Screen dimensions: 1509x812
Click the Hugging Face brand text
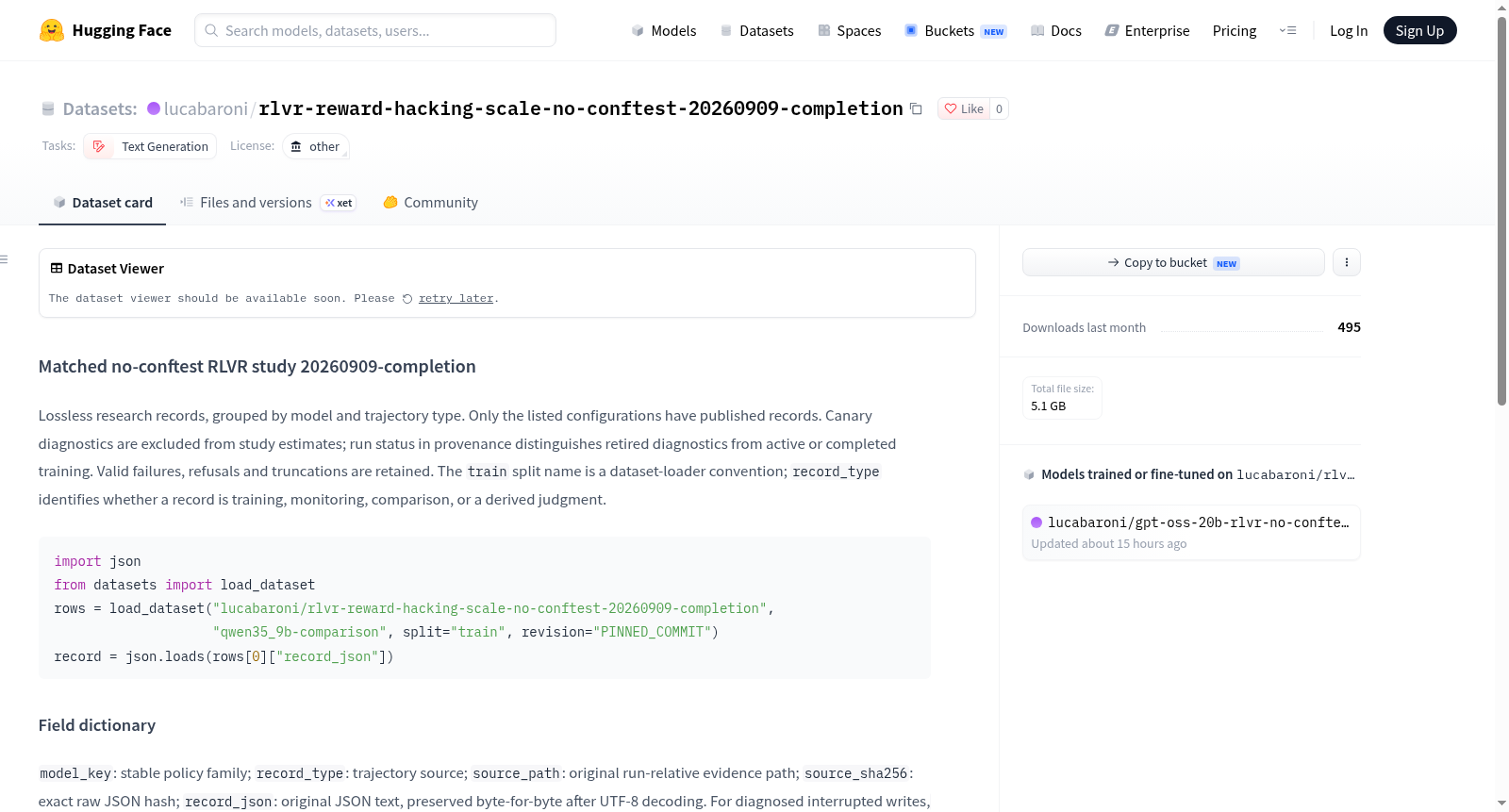[122, 30]
